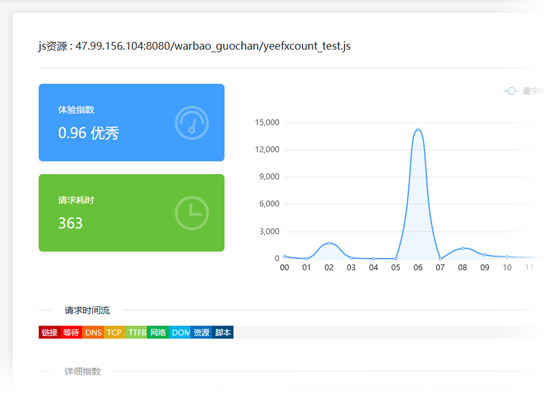Viewport: 550px width, 400px height.
Task: Click the 请求时间流 section heading
Action: 87,310
